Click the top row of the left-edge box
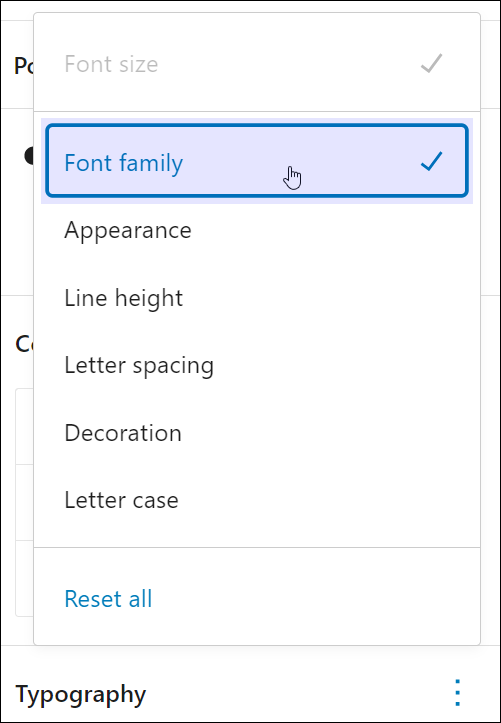501x723 pixels. point(24,427)
